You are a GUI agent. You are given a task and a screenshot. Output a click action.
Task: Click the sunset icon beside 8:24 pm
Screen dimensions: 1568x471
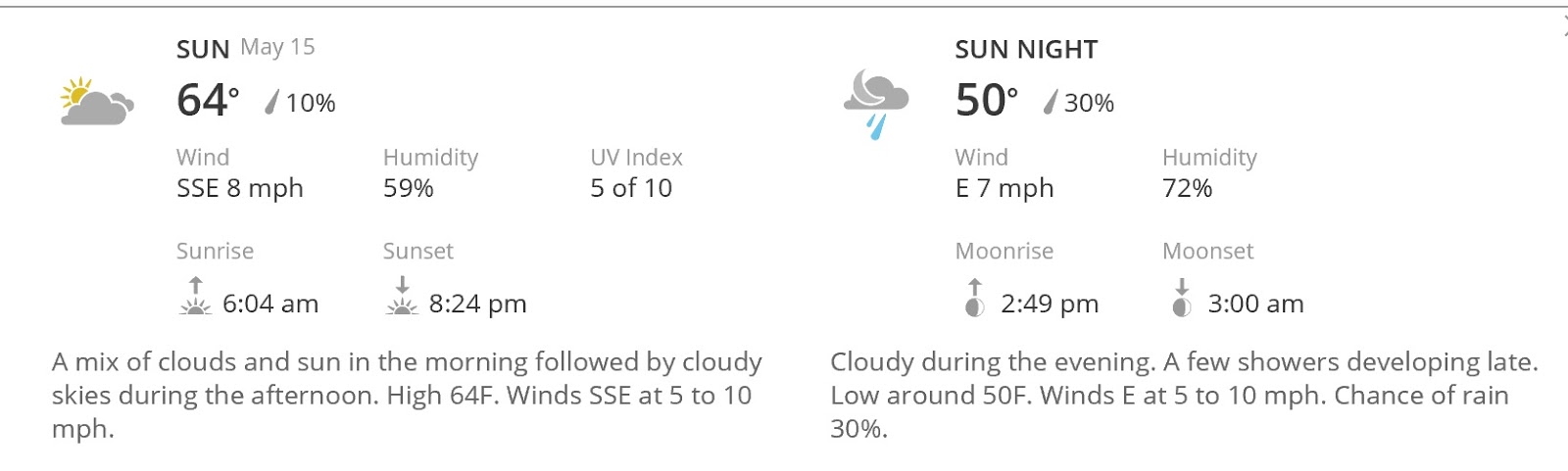pos(402,296)
